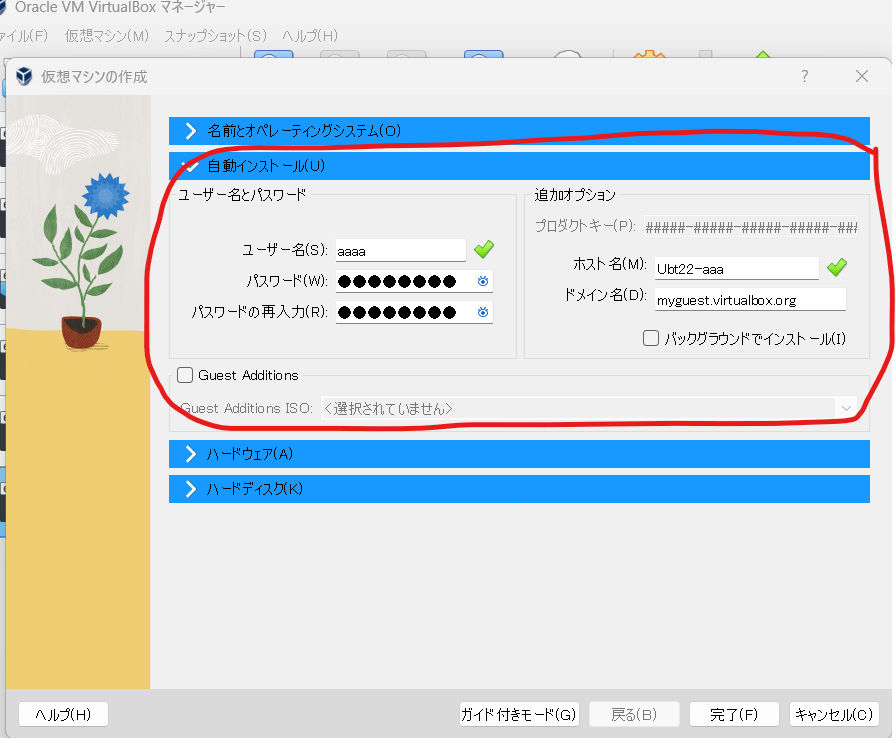The width and height of the screenshot is (896, 738).
Task: Click the ? help icon in title bar
Action: click(x=805, y=76)
